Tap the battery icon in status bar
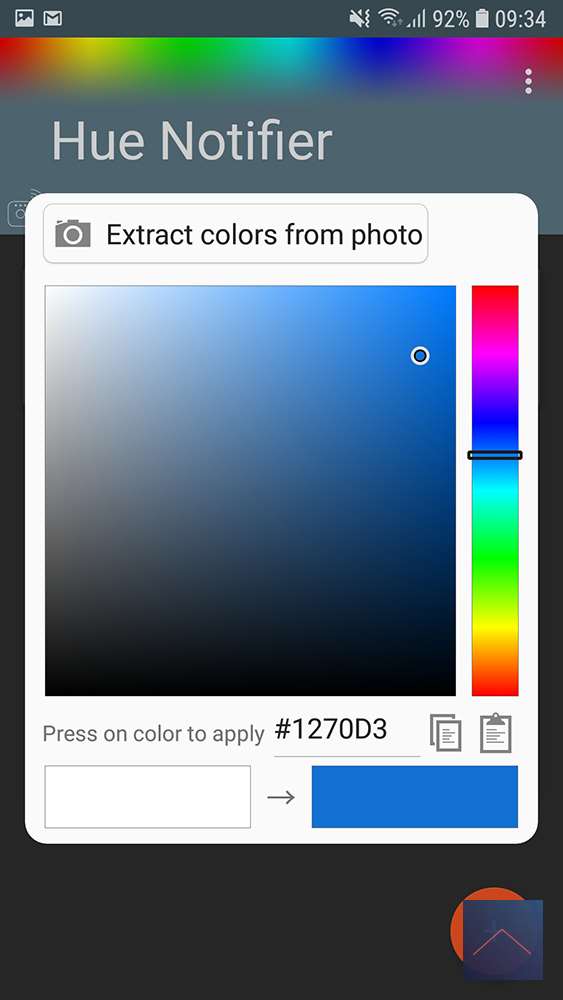 click(483, 18)
